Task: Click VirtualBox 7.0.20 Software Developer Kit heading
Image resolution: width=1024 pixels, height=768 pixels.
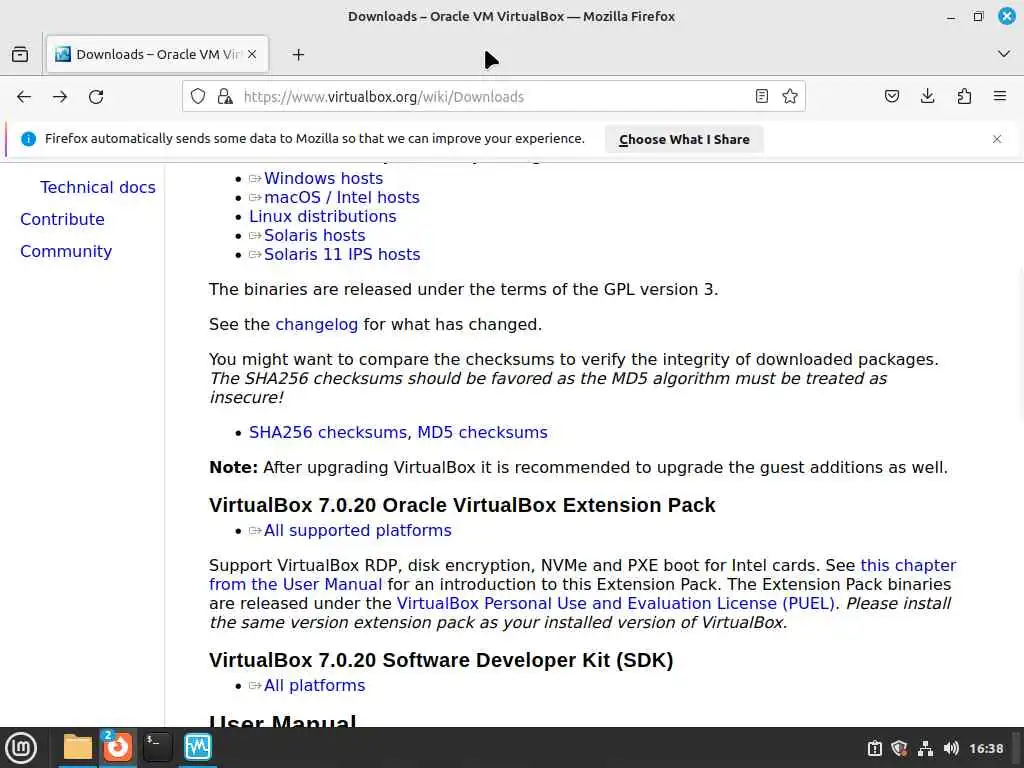Action: 441,660
